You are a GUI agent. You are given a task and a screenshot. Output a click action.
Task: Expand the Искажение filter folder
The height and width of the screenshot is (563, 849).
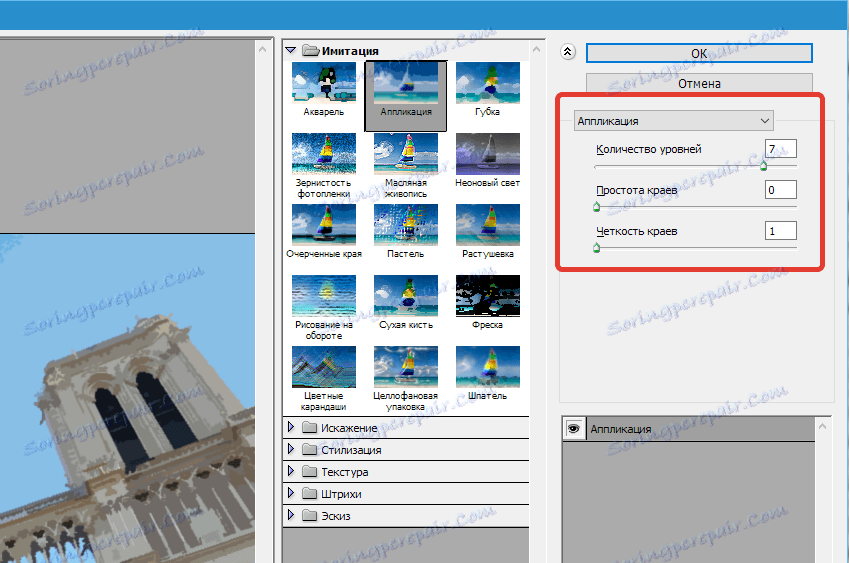click(291, 427)
